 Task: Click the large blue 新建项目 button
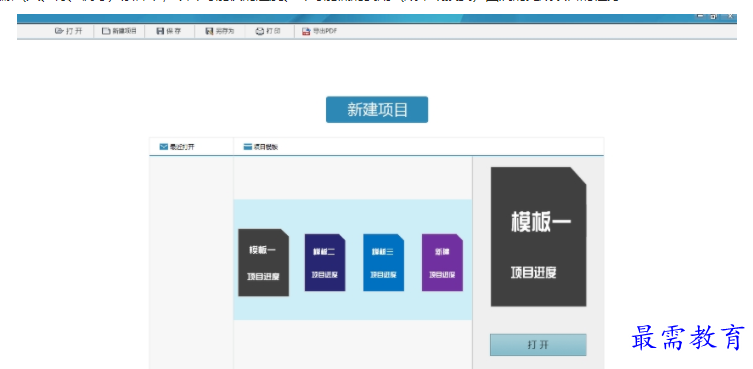(377, 110)
